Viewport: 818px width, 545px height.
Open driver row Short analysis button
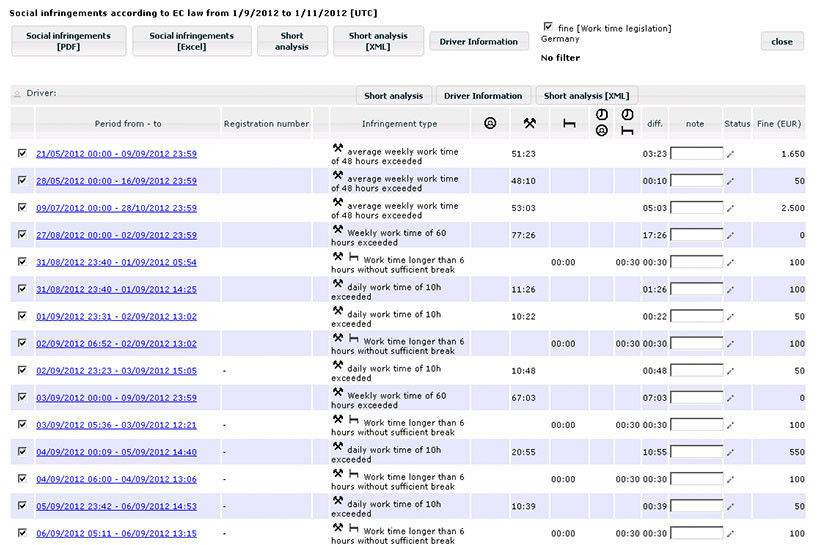point(394,96)
